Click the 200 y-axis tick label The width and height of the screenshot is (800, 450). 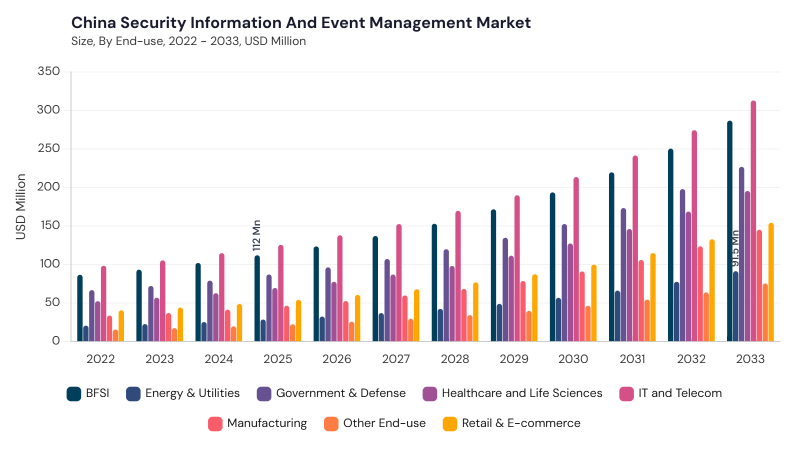[48, 187]
